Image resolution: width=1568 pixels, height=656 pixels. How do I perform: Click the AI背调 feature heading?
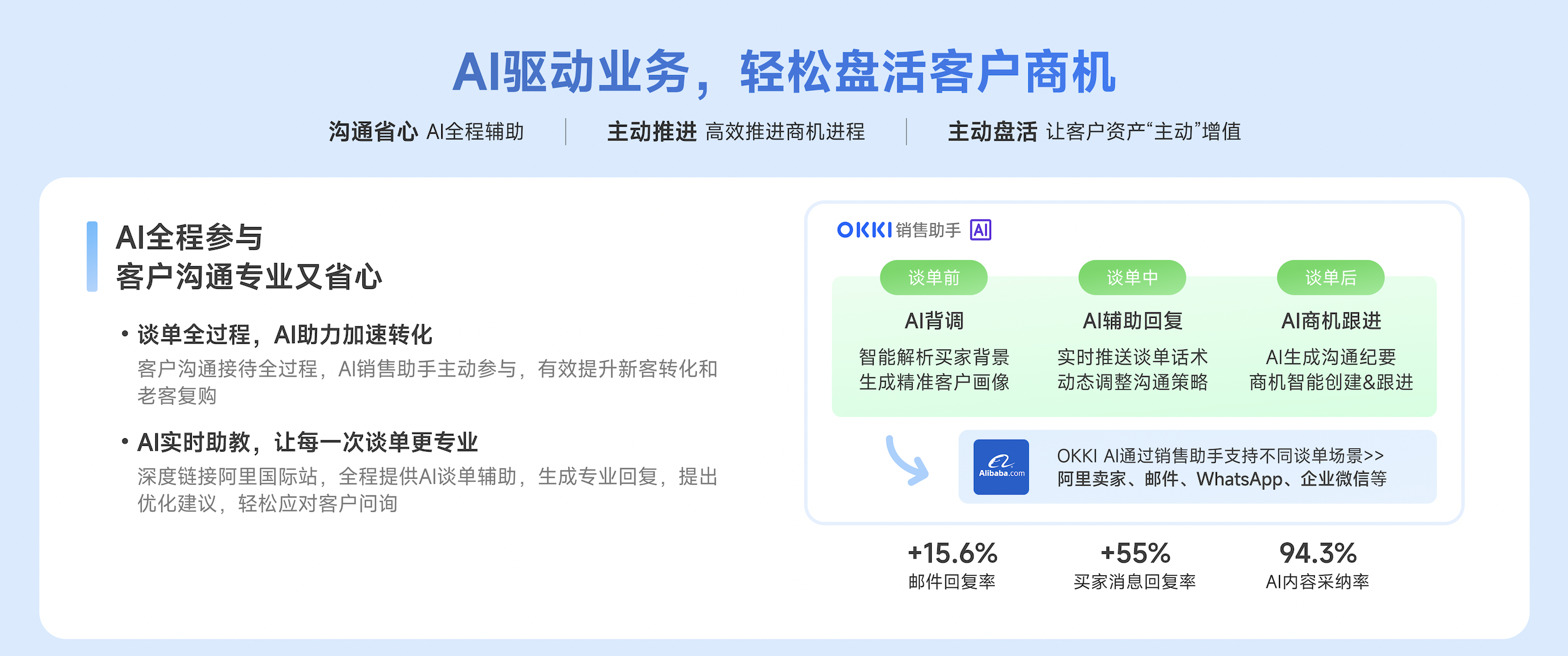[934, 321]
